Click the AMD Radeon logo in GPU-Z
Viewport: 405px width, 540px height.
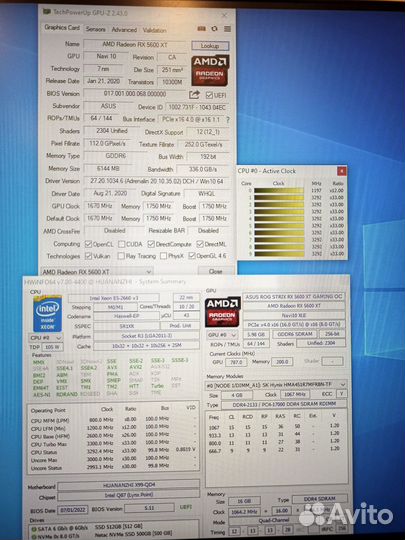[x=210, y=71]
